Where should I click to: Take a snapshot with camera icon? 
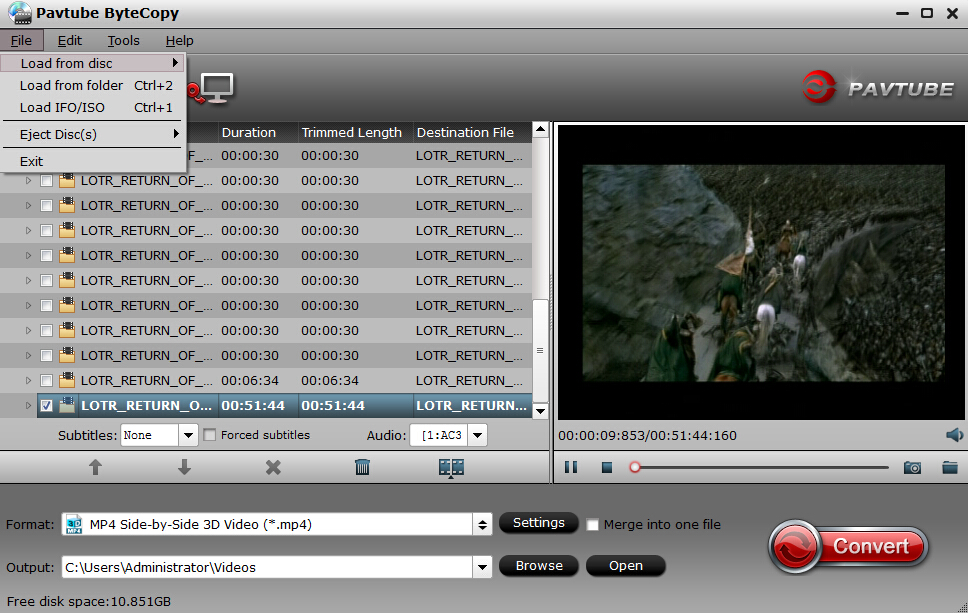click(912, 467)
